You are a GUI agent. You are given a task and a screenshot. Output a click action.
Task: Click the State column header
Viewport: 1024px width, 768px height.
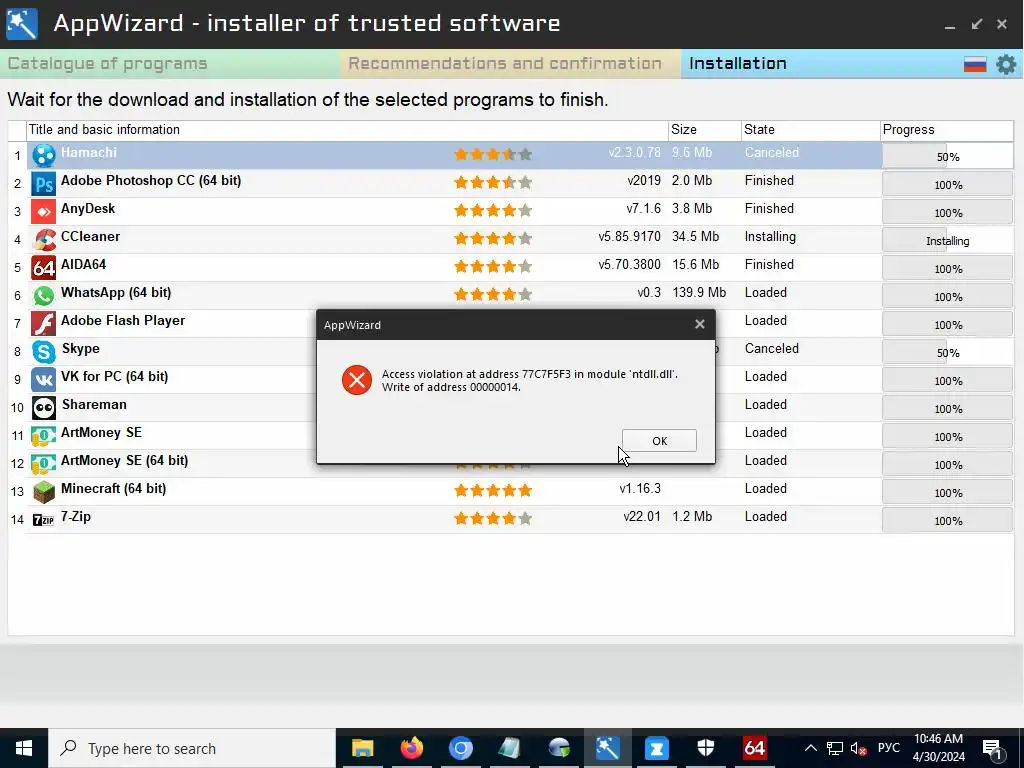tap(810, 129)
